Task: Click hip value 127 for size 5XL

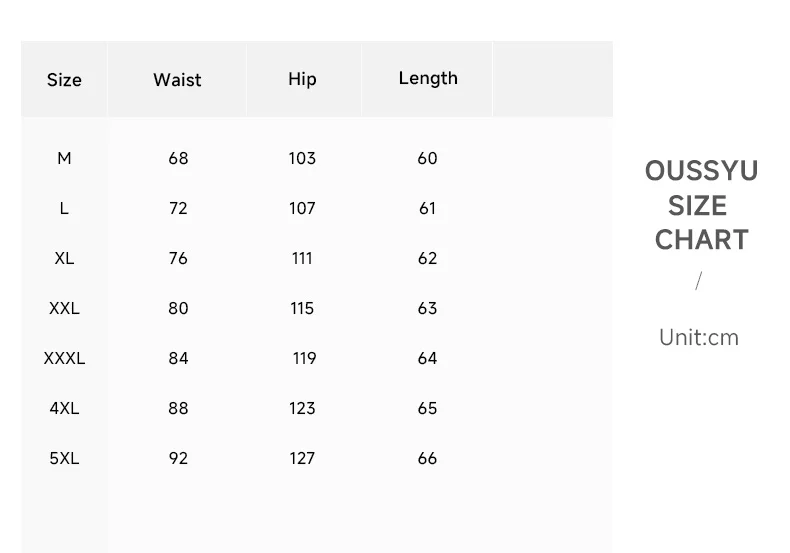Action: 302,458
